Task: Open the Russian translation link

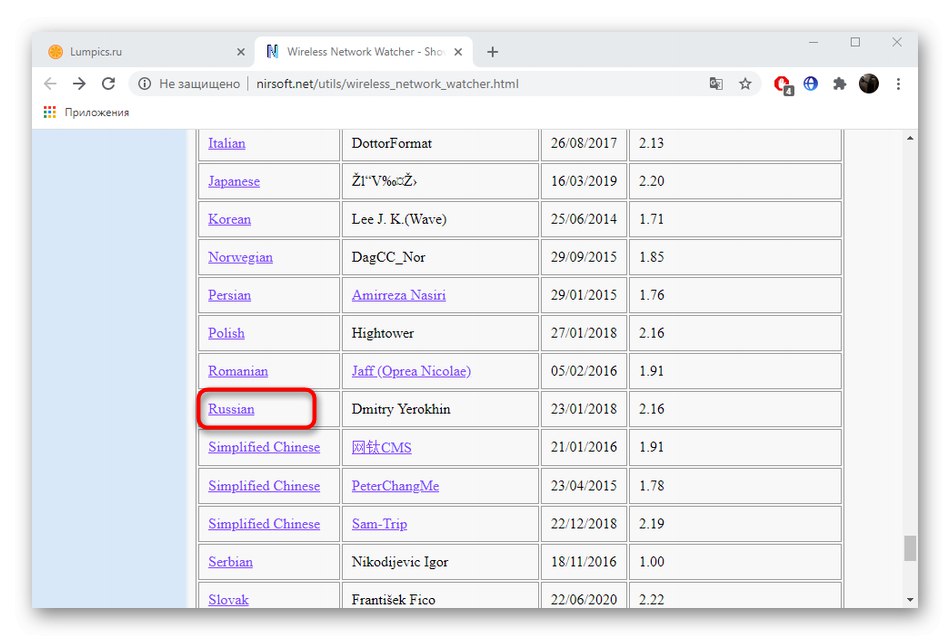Action: 230,409
